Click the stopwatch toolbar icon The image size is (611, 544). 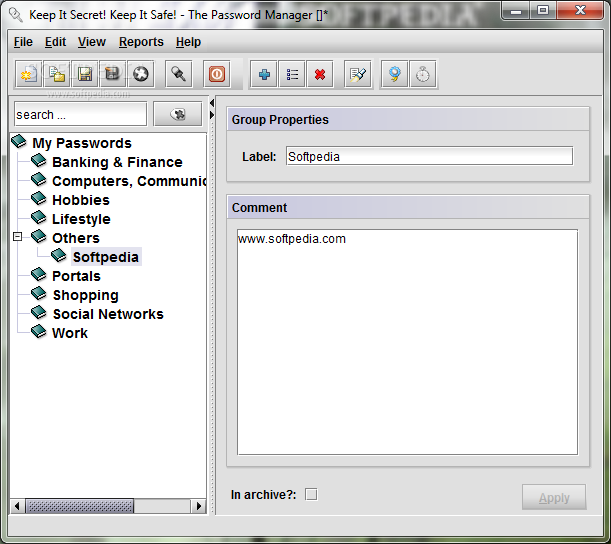(423, 74)
